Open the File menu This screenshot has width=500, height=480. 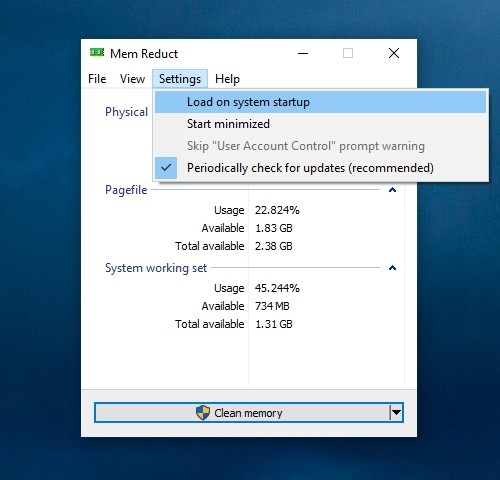click(97, 79)
